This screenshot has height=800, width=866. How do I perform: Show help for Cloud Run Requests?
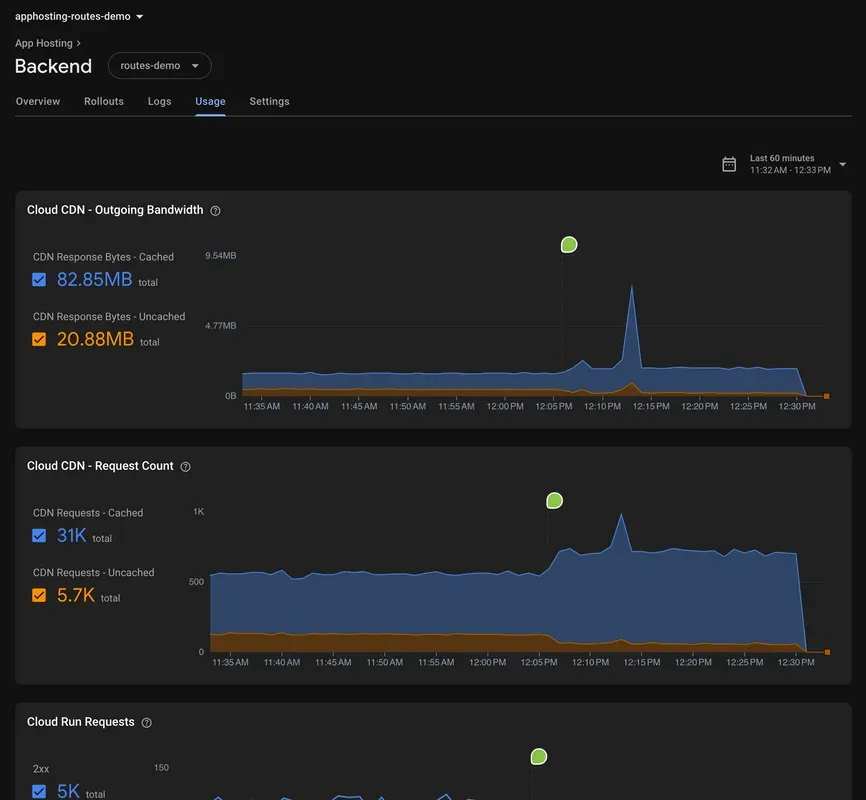146,723
